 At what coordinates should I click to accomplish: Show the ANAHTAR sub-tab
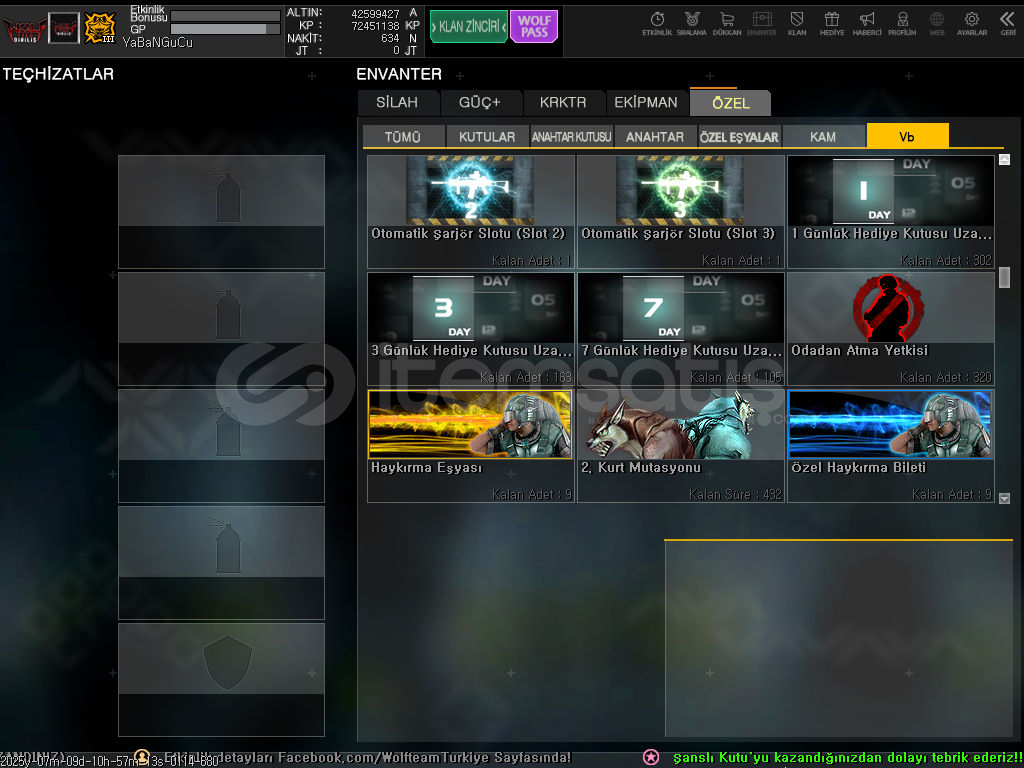point(655,136)
